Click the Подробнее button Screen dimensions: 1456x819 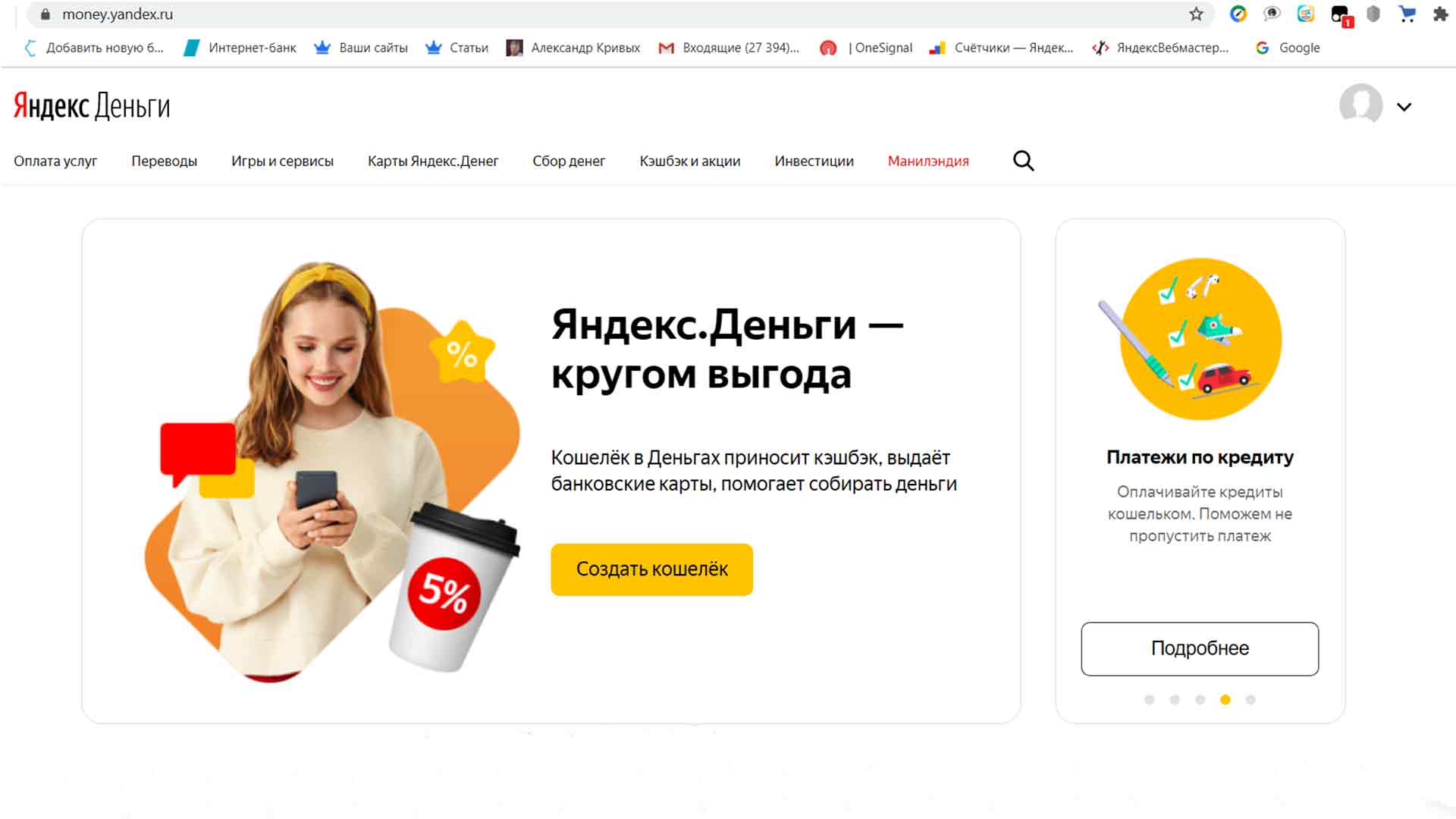[1200, 649]
